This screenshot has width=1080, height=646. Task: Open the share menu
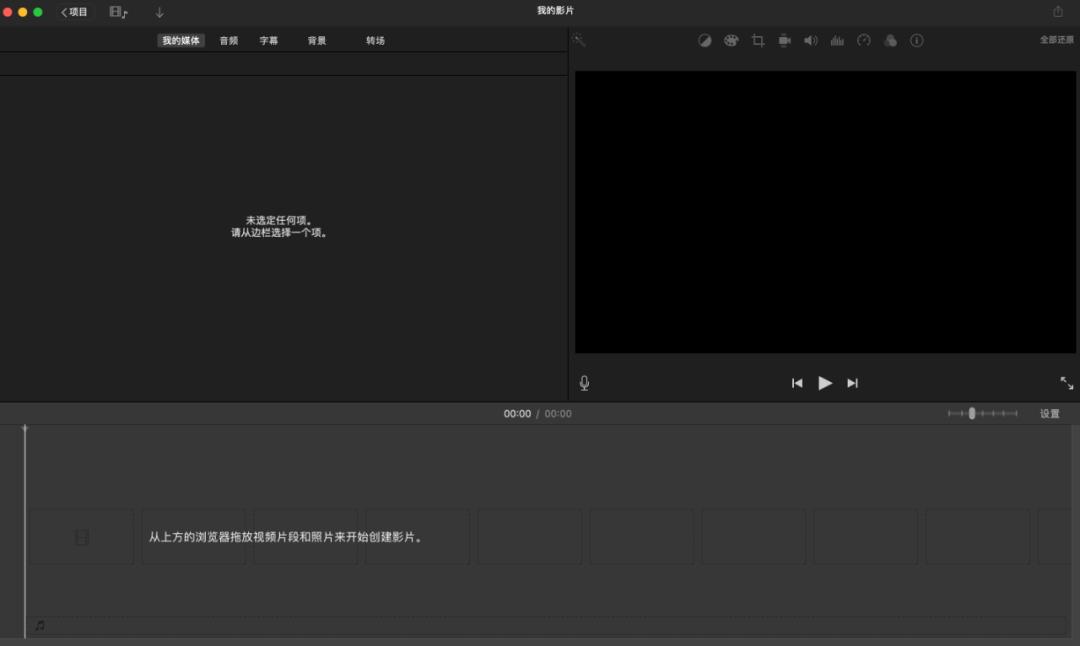1058,11
